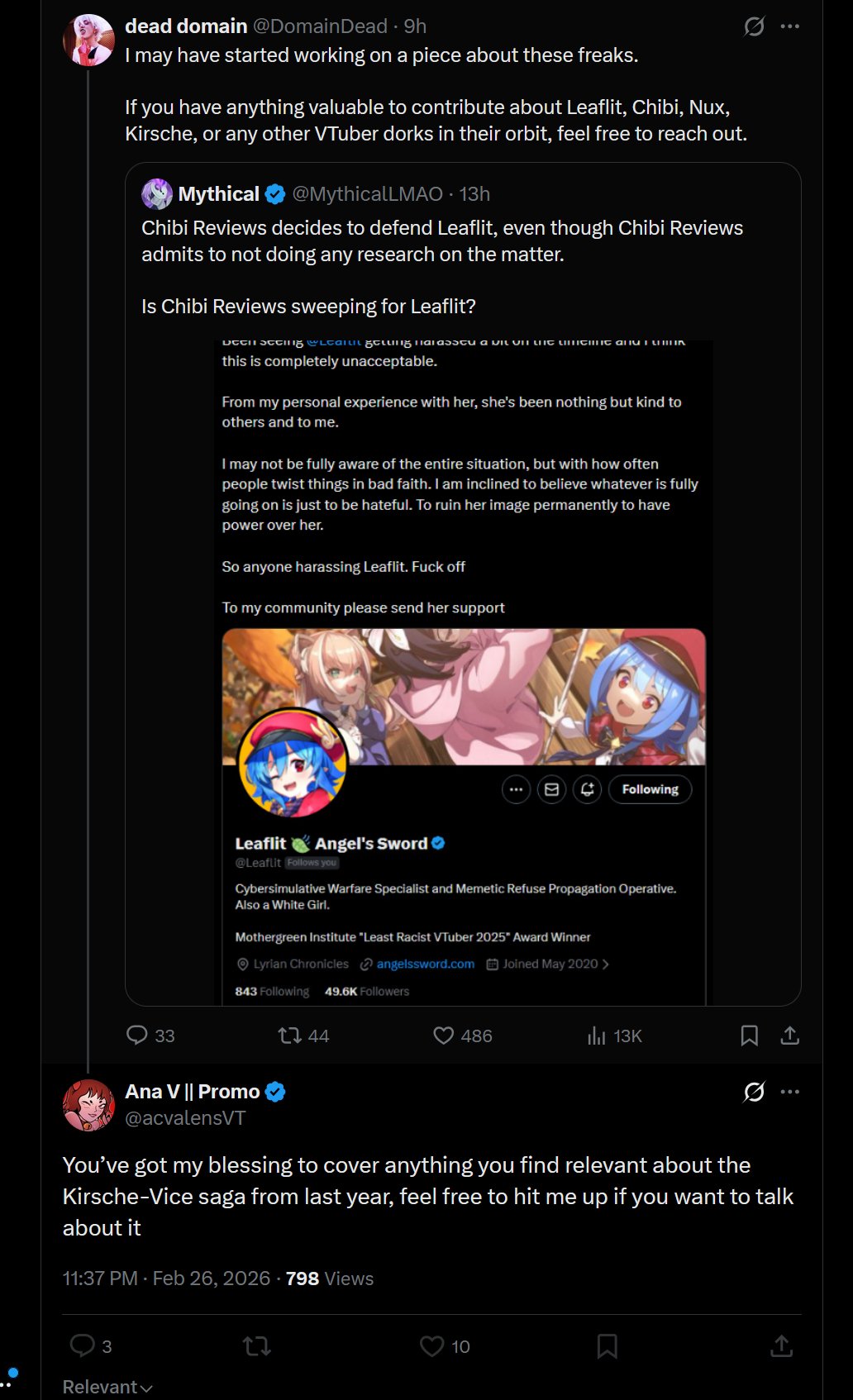
Task: Reply to dead domain's post with 33 replies
Action: [x=150, y=1036]
